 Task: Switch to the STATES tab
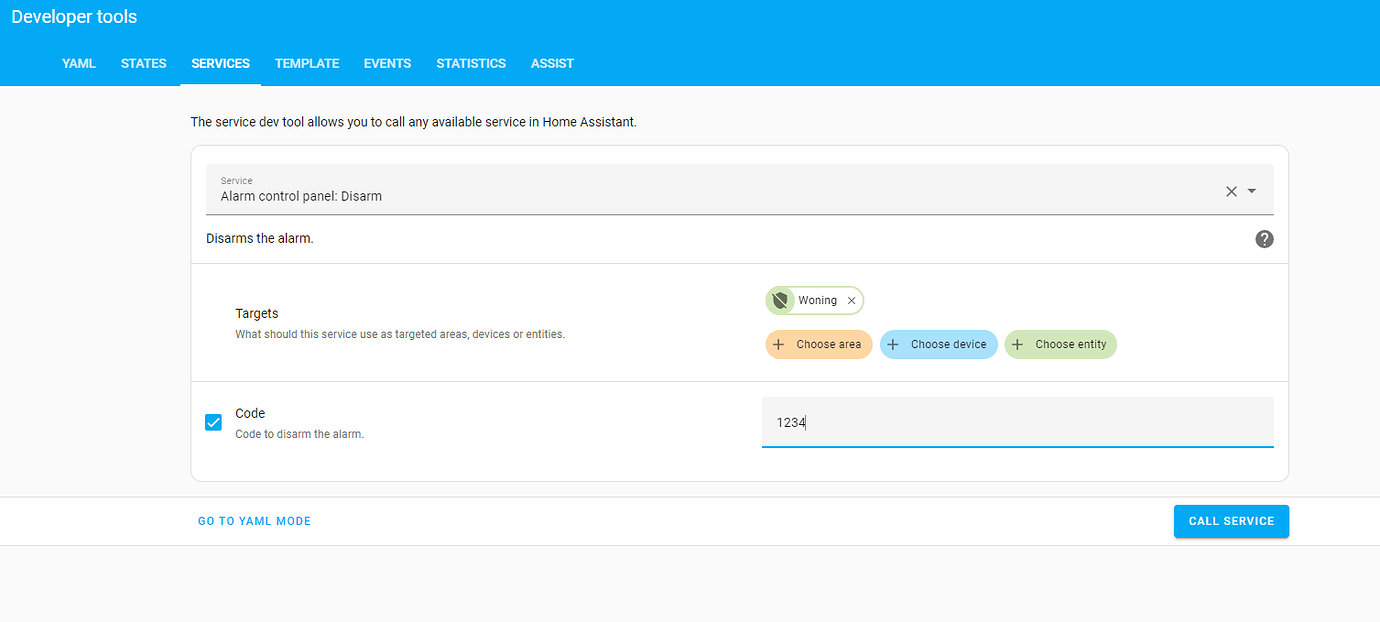[x=144, y=63]
